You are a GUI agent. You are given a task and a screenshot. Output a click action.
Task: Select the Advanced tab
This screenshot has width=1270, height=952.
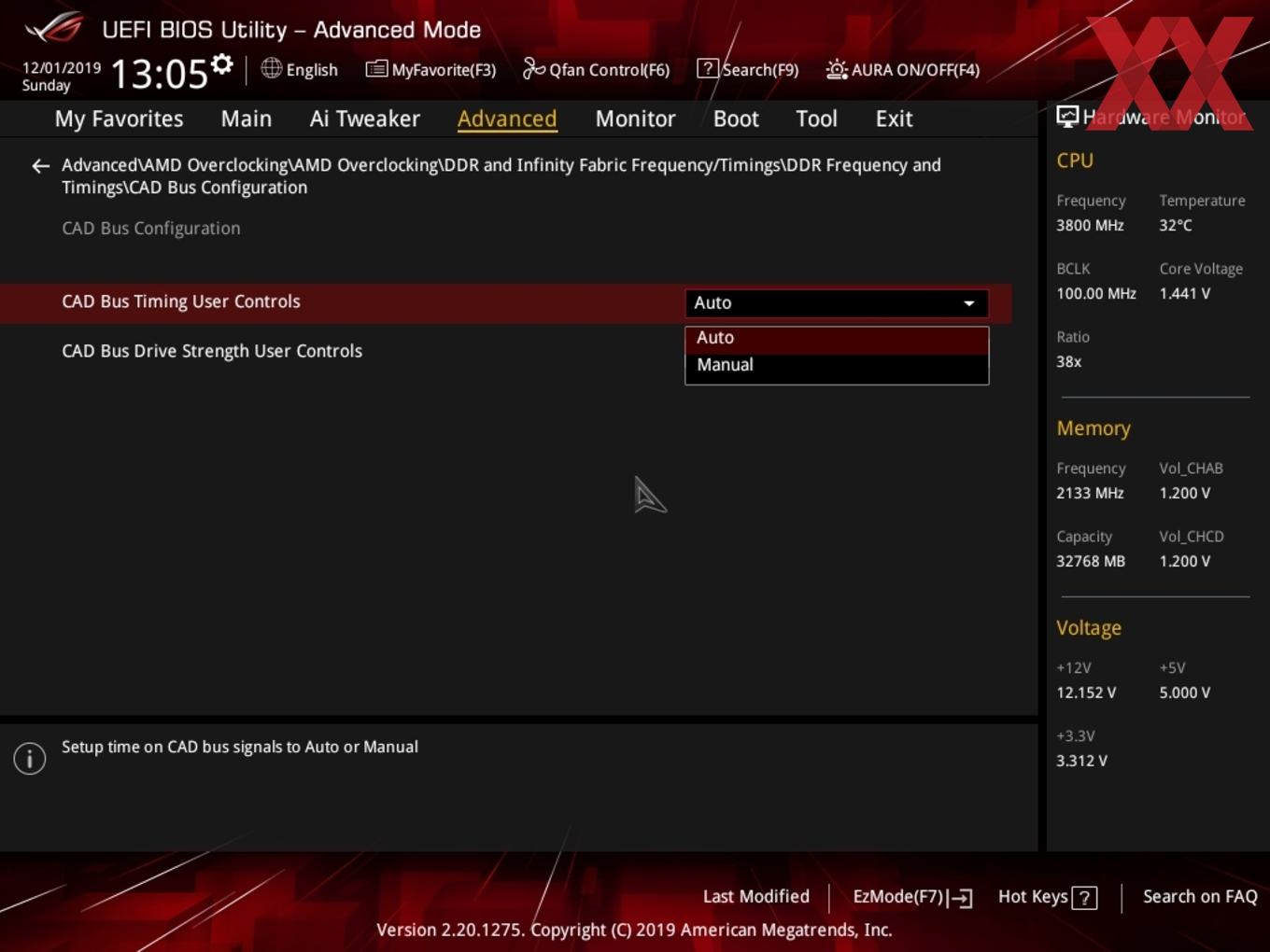point(507,119)
